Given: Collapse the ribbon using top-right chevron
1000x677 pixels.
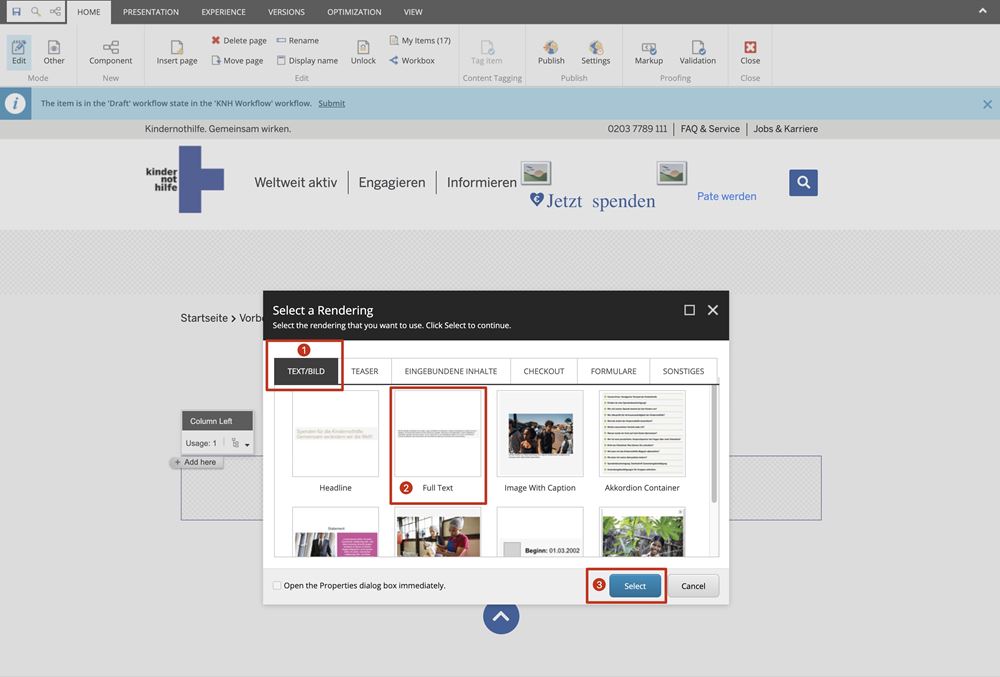Looking at the screenshot, I should (982, 11).
